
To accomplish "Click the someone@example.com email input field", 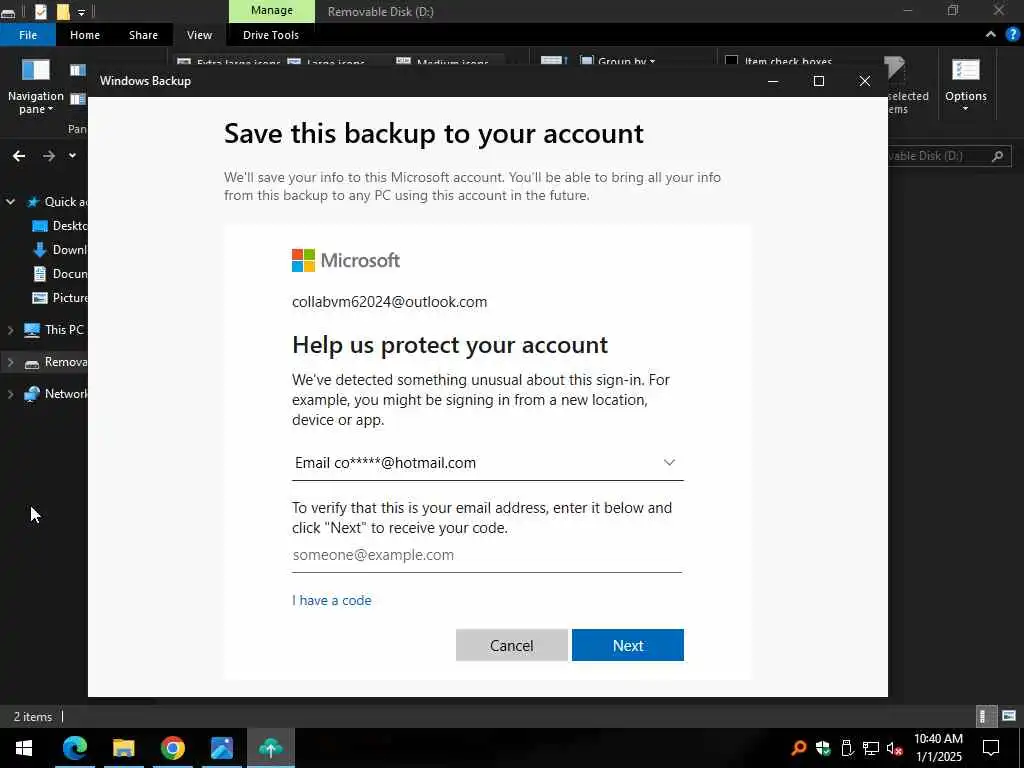I will coord(487,556).
